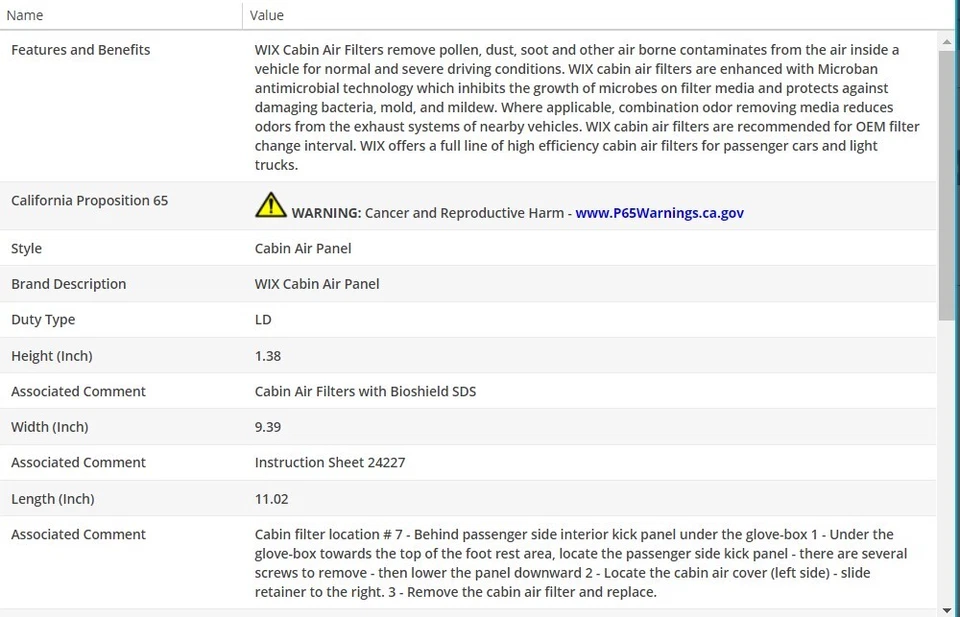
Task: Select the California Proposition 65 label
Action: coord(89,201)
